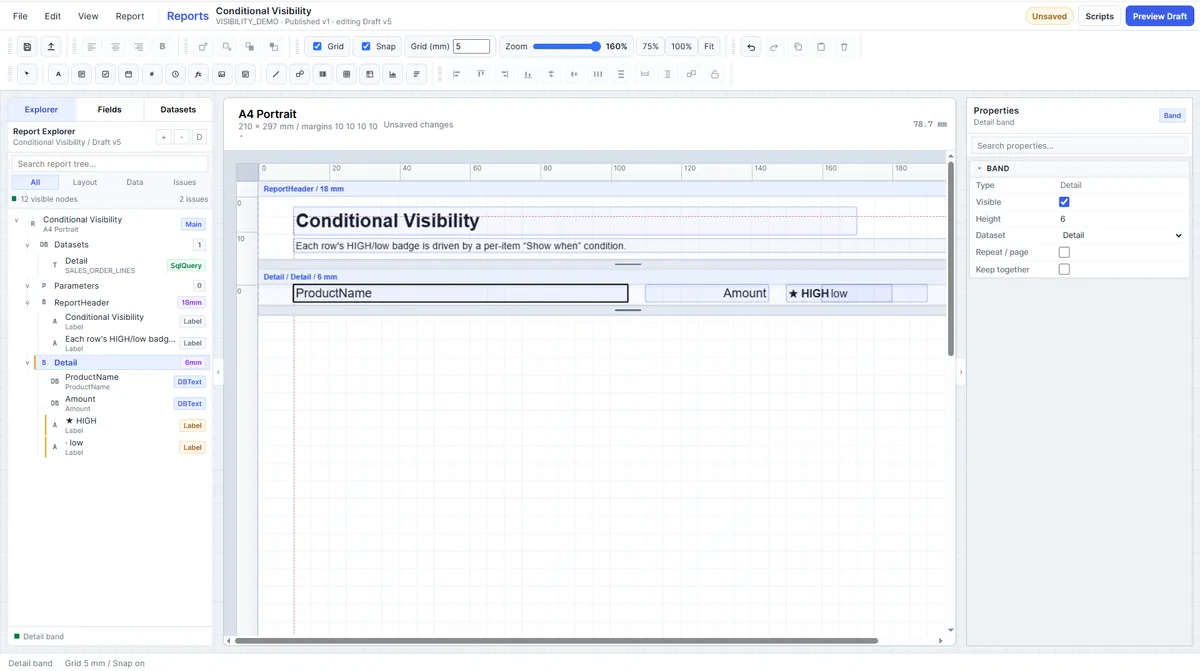Viewport: 1200px width, 671px height.
Task: Select the clock date-time tool
Action: (175, 74)
